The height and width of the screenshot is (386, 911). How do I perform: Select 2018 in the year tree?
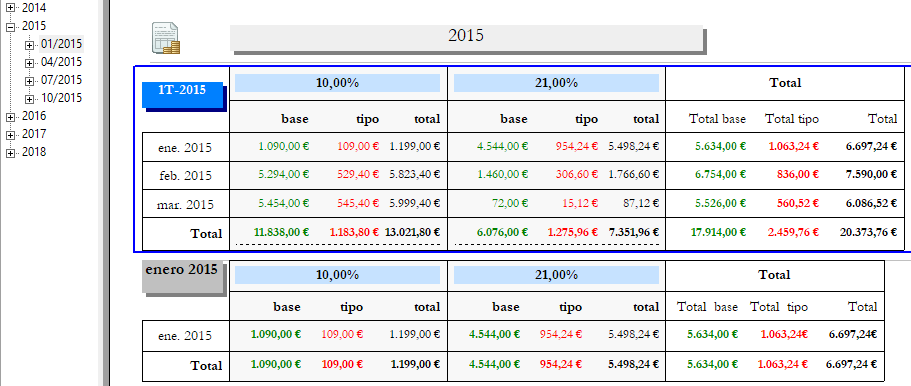coord(34,152)
